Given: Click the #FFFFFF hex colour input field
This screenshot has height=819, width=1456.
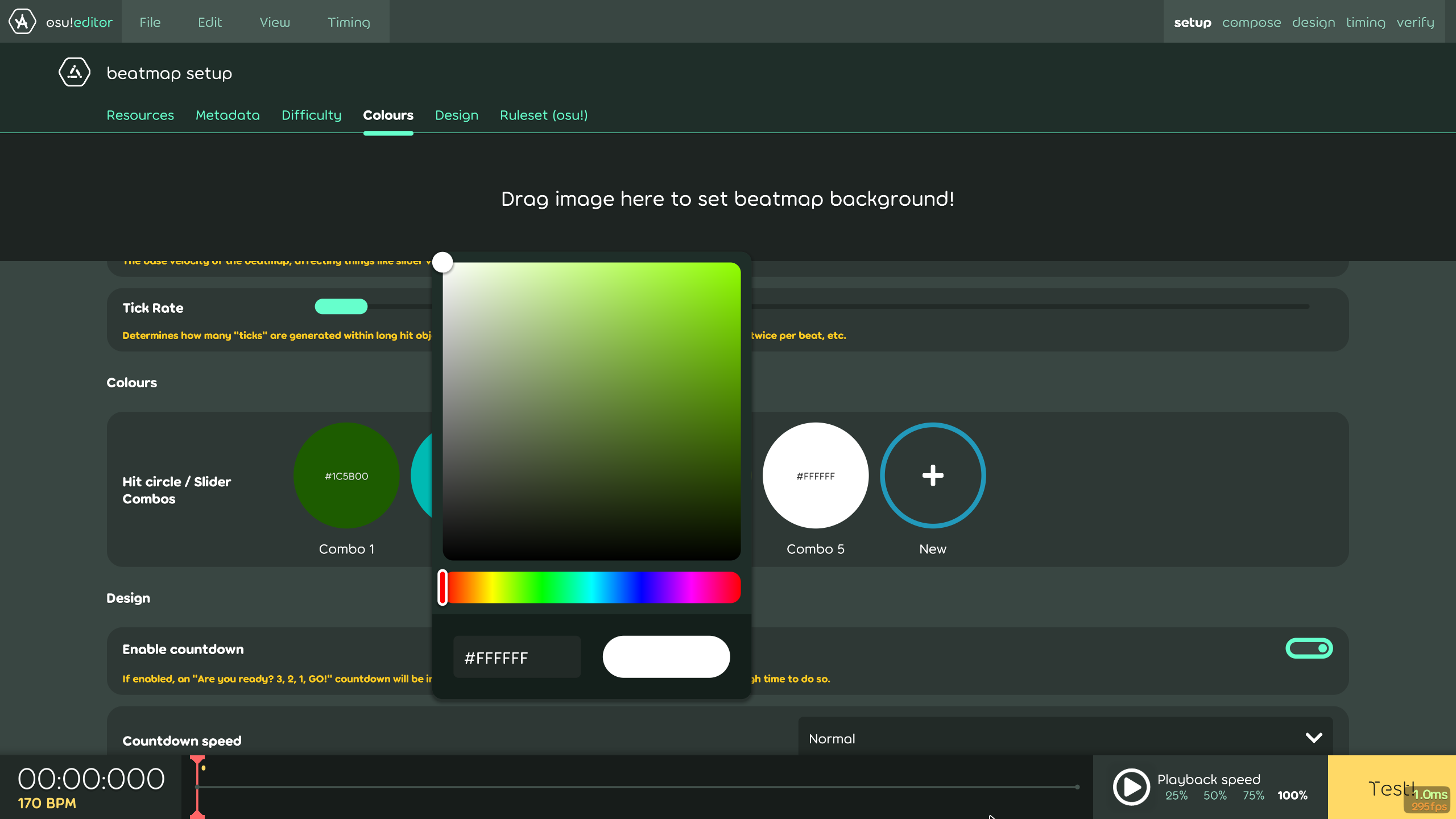Looking at the screenshot, I should [516, 656].
